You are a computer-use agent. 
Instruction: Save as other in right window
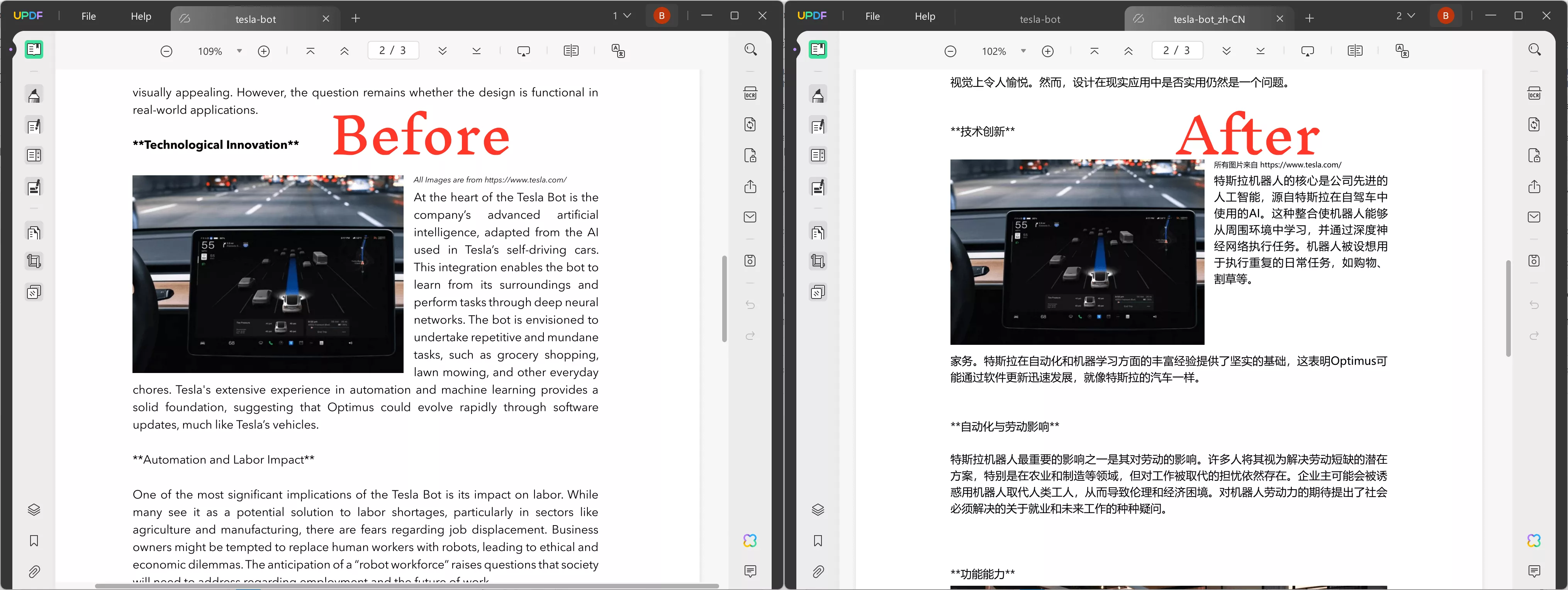pyautogui.click(x=1534, y=261)
